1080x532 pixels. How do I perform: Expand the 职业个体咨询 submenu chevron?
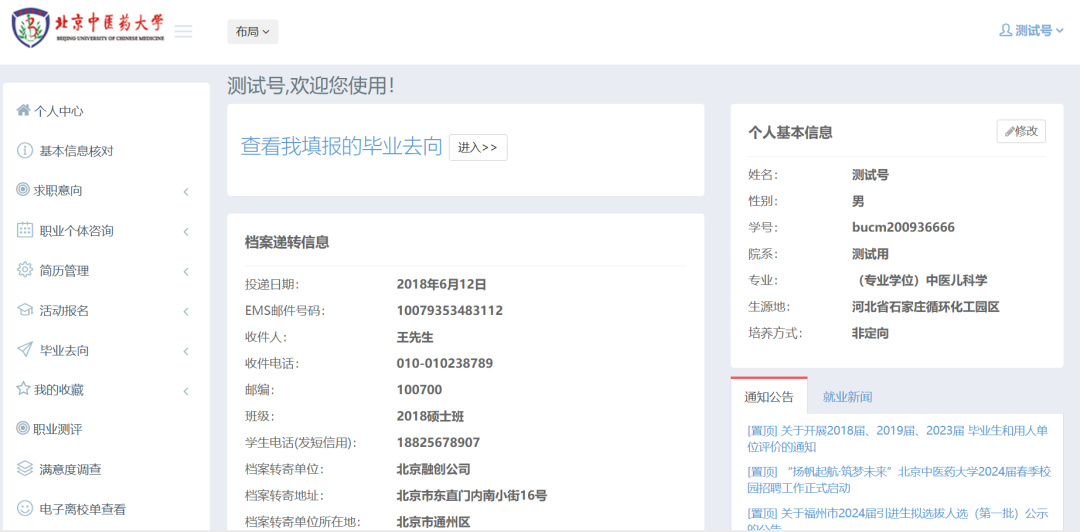(186, 232)
